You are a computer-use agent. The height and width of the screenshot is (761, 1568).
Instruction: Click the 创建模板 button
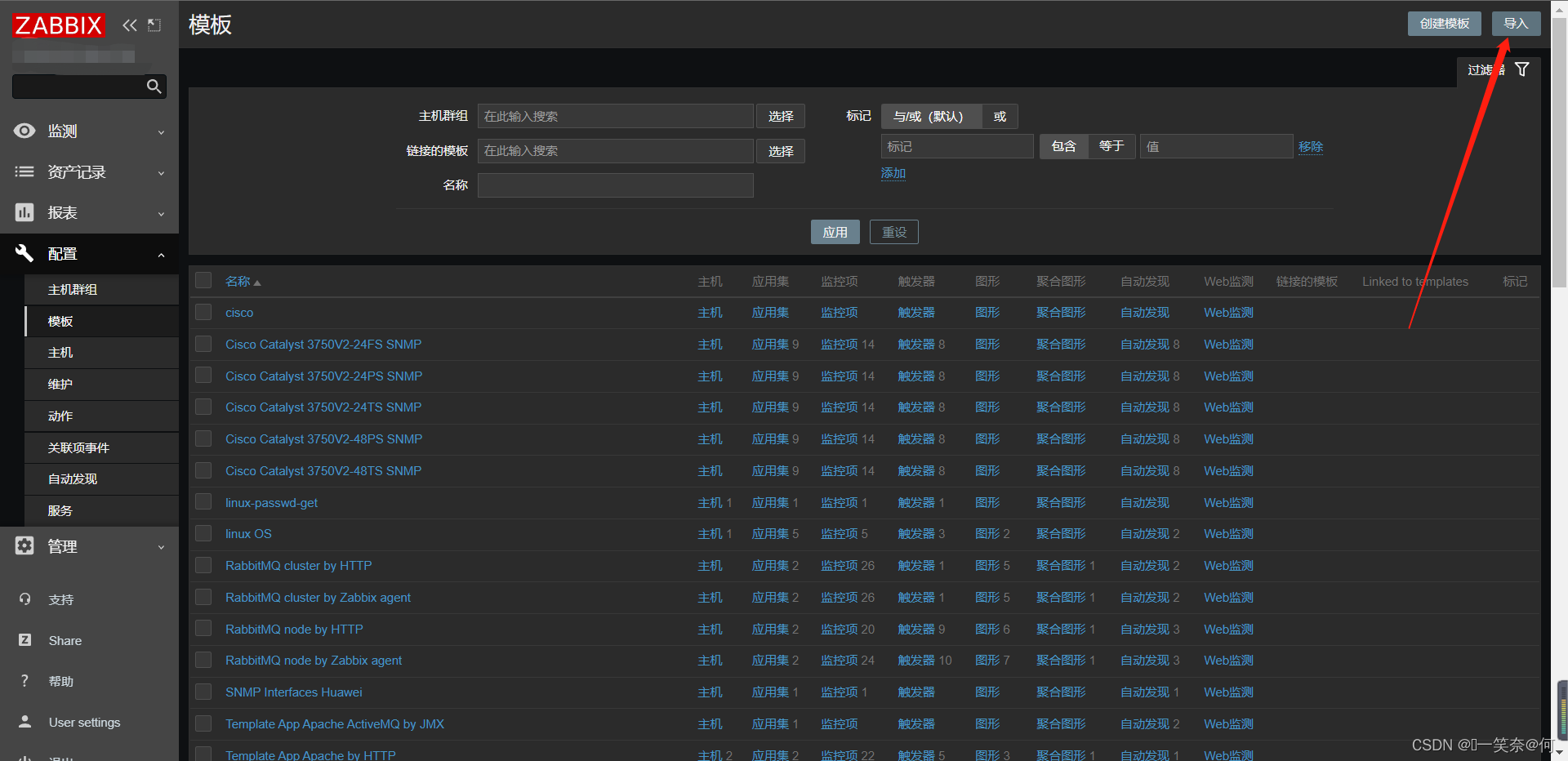coord(1444,24)
